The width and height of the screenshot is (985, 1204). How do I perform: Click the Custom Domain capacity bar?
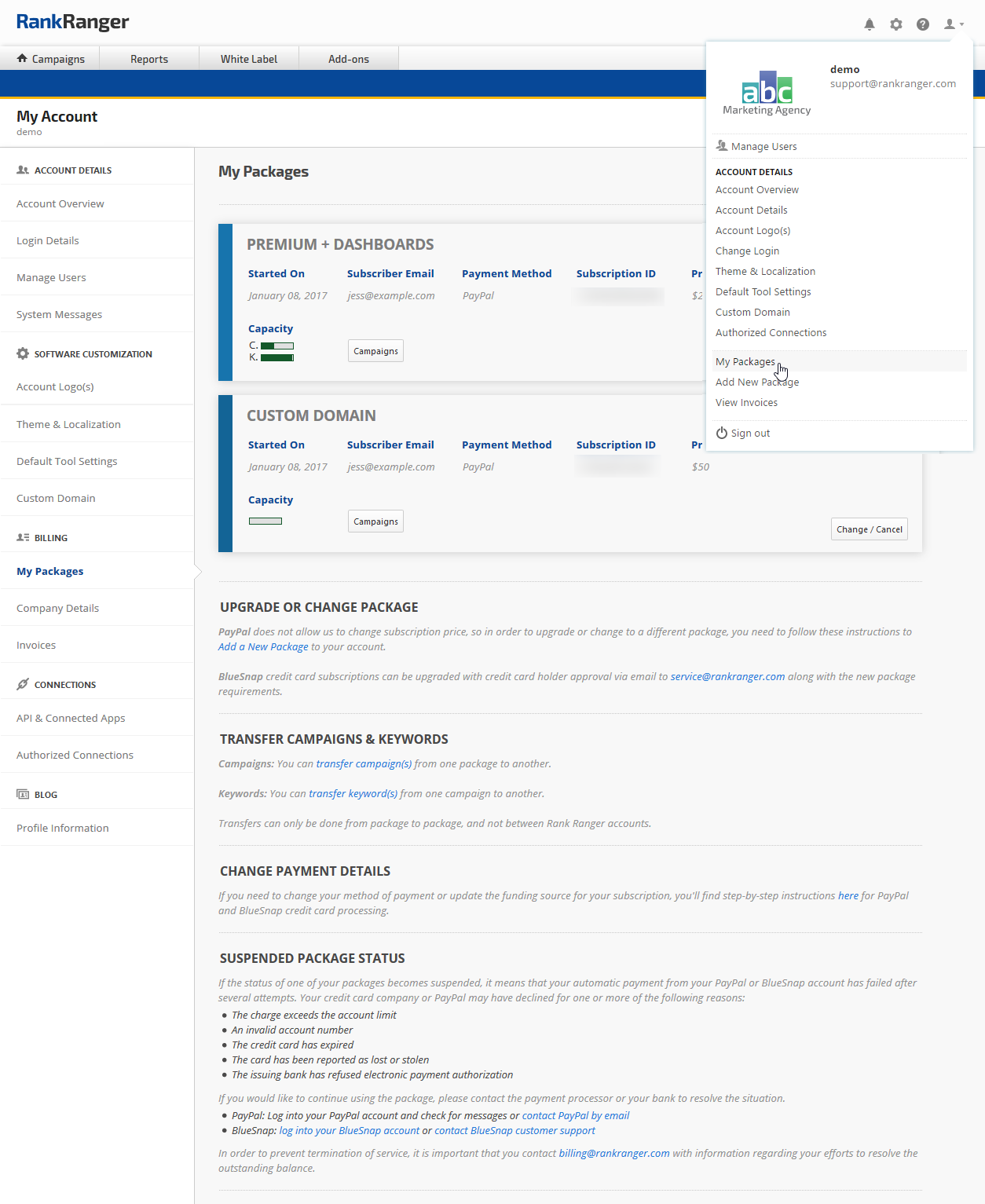[x=265, y=521]
